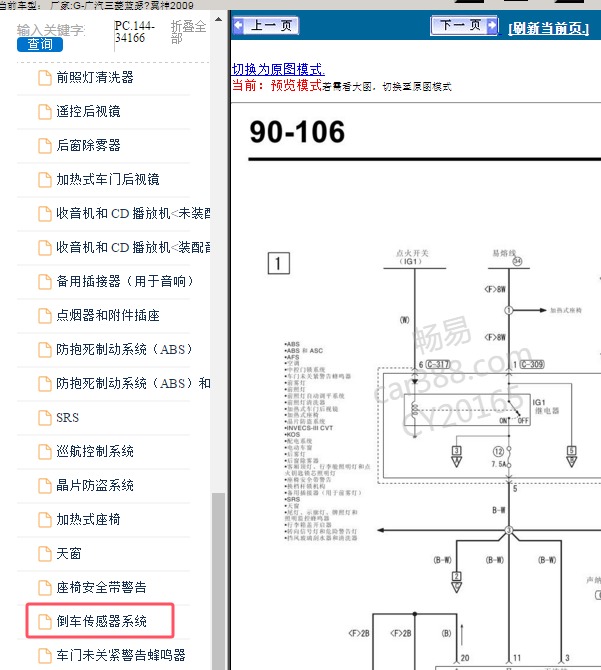The height and width of the screenshot is (670, 601).
Task: Open the 倒车传感器系统 entry
Action: click(x=101, y=621)
